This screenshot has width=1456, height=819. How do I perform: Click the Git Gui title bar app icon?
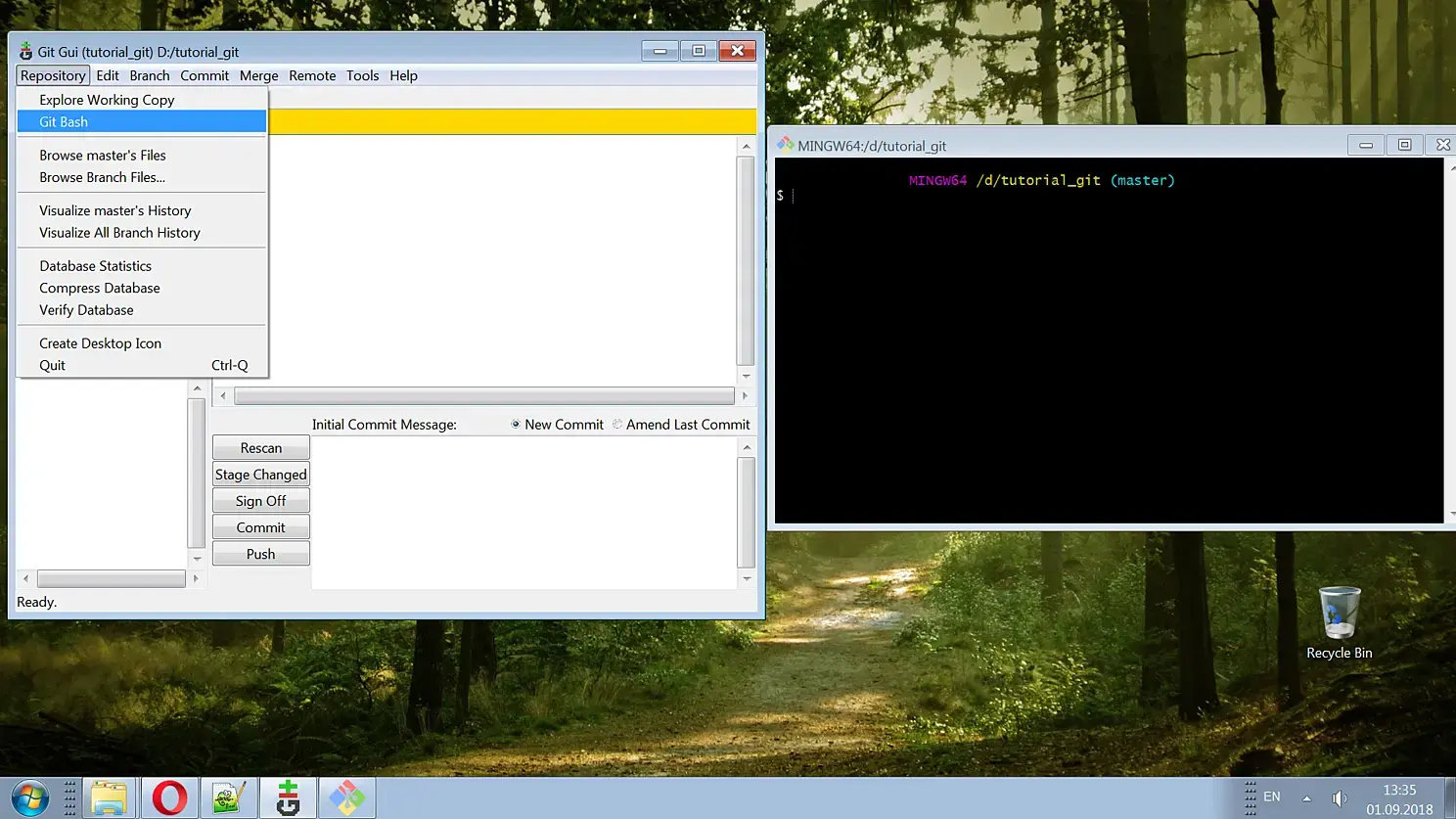pos(25,51)
